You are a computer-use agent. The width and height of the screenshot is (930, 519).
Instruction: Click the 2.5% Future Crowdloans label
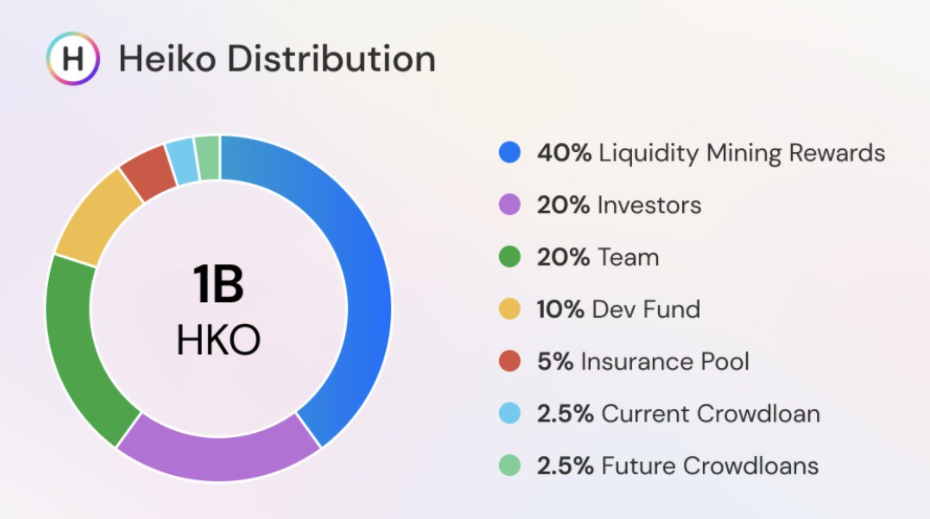pos(677,466)
